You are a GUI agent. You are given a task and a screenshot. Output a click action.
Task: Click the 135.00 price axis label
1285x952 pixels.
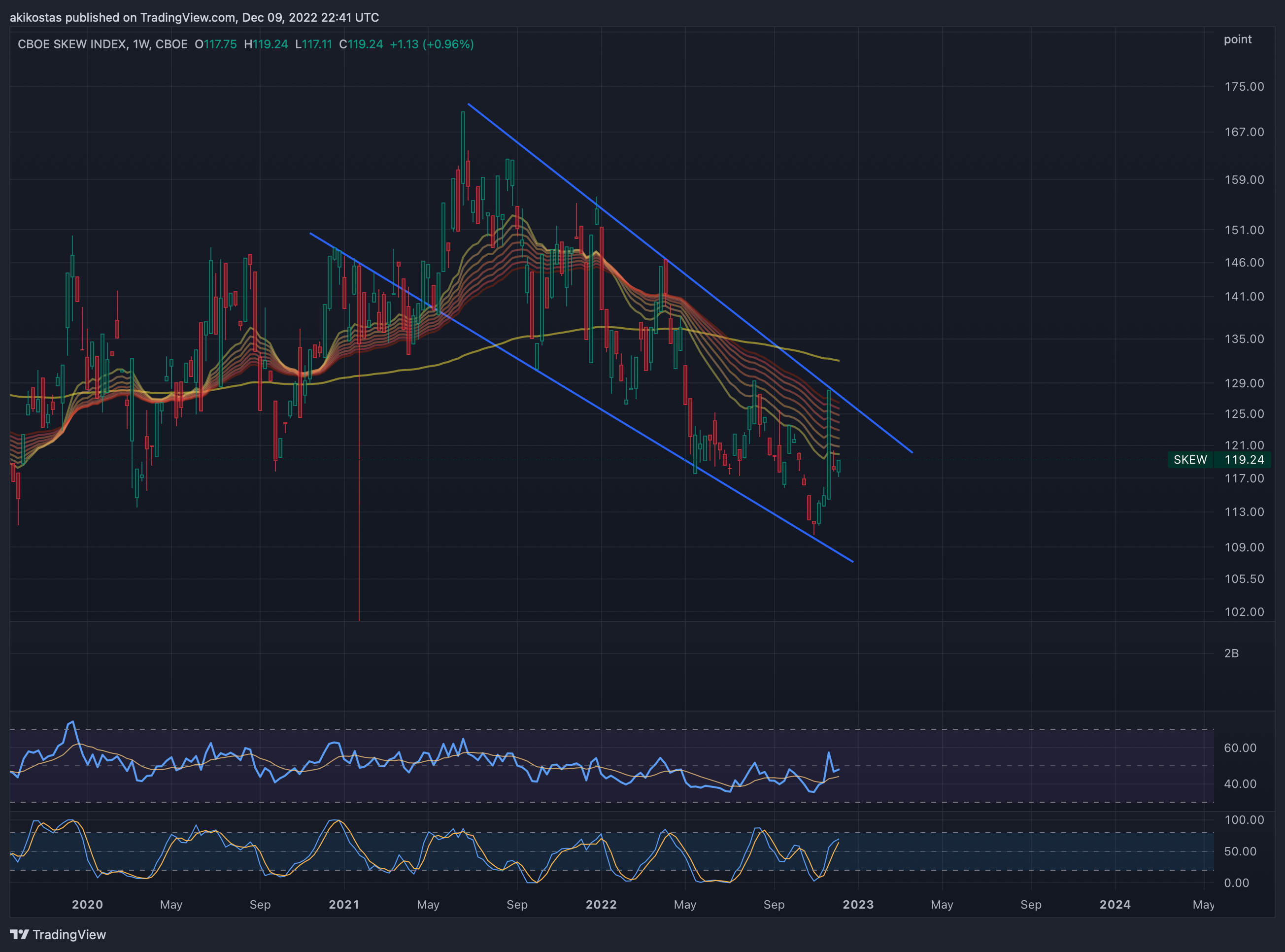1244,339
